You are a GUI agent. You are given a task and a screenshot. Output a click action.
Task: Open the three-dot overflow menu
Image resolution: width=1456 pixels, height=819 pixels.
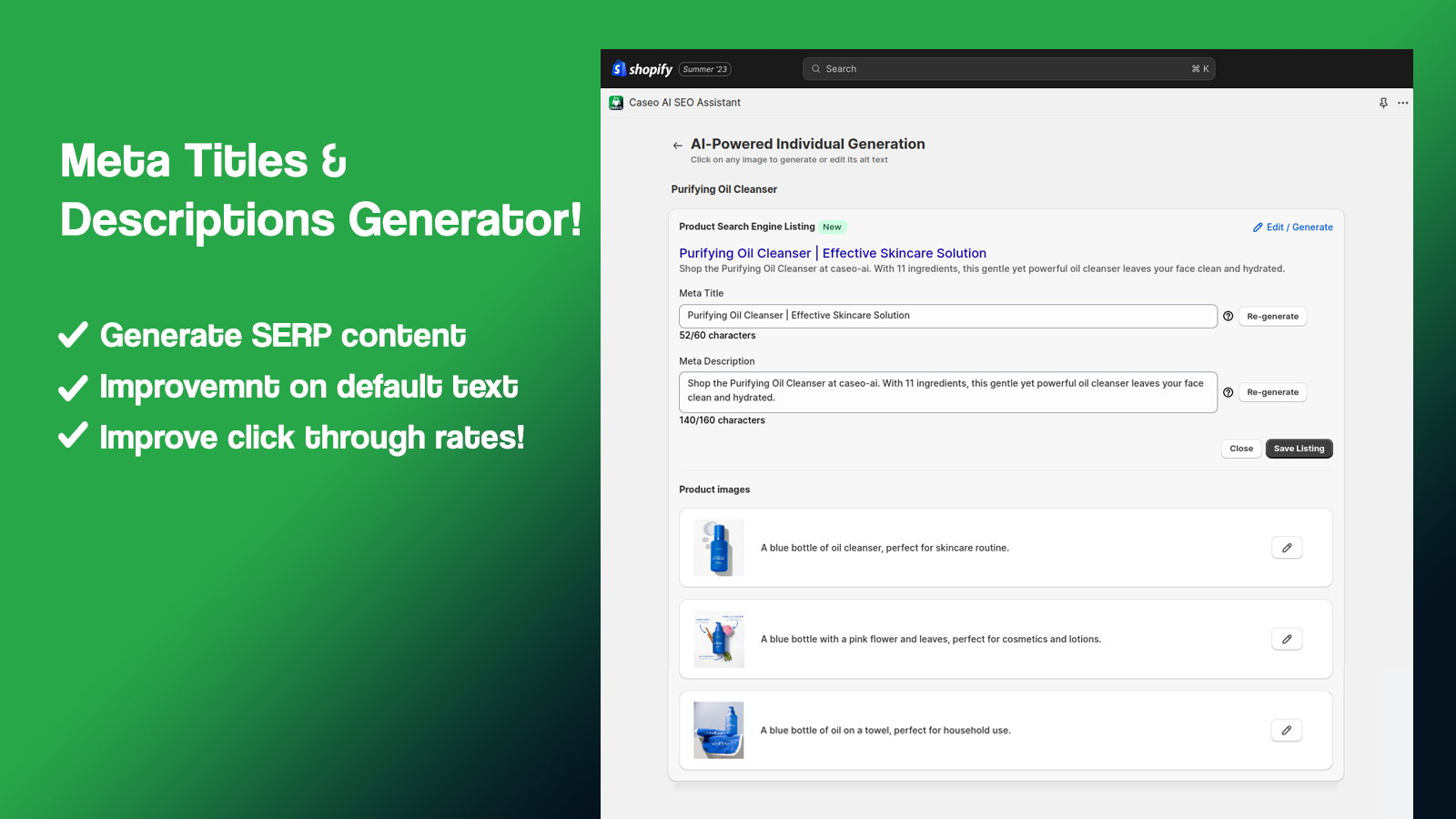1402,103
